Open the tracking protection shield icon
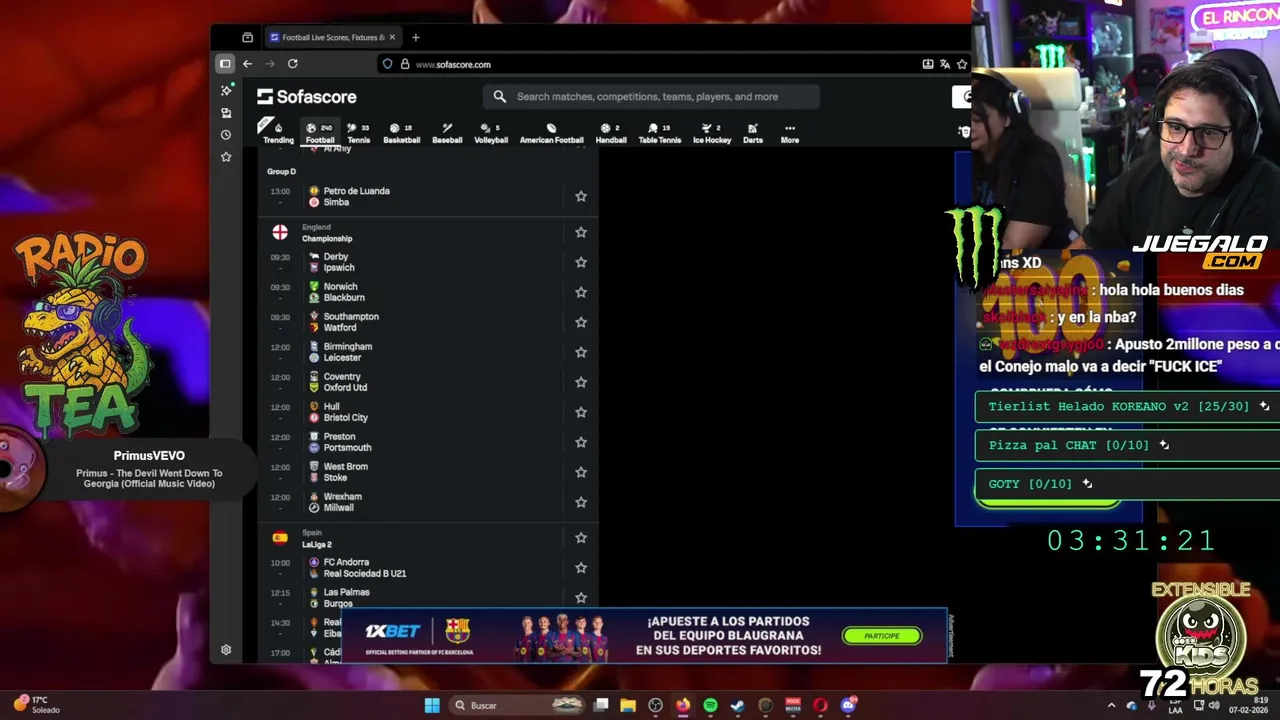The width and height of the screenshot is (1280, 720). point(388,64)
